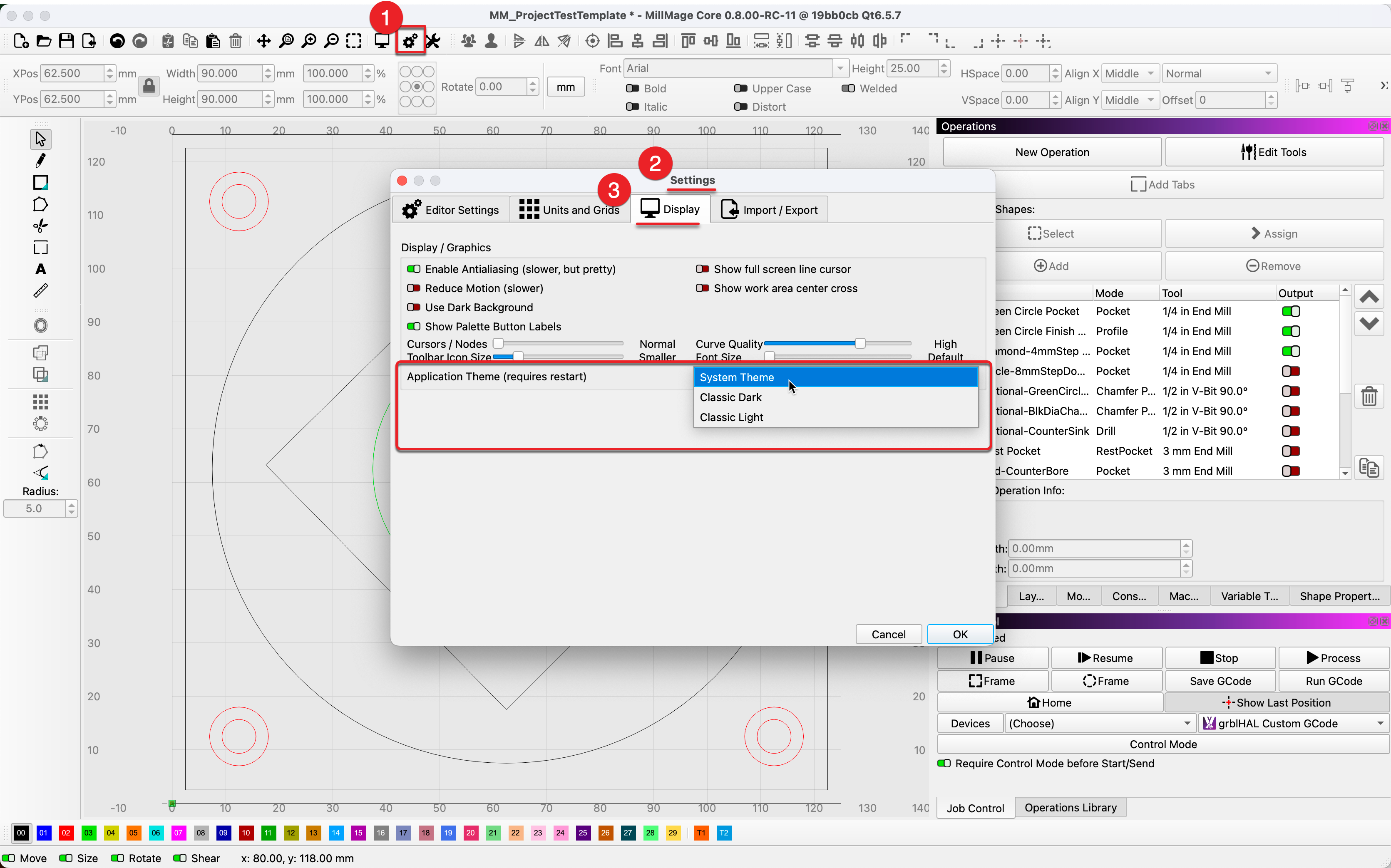1391x868 pixels.
Task: Open Device Settings wrench icon
Action: [433, 41]
